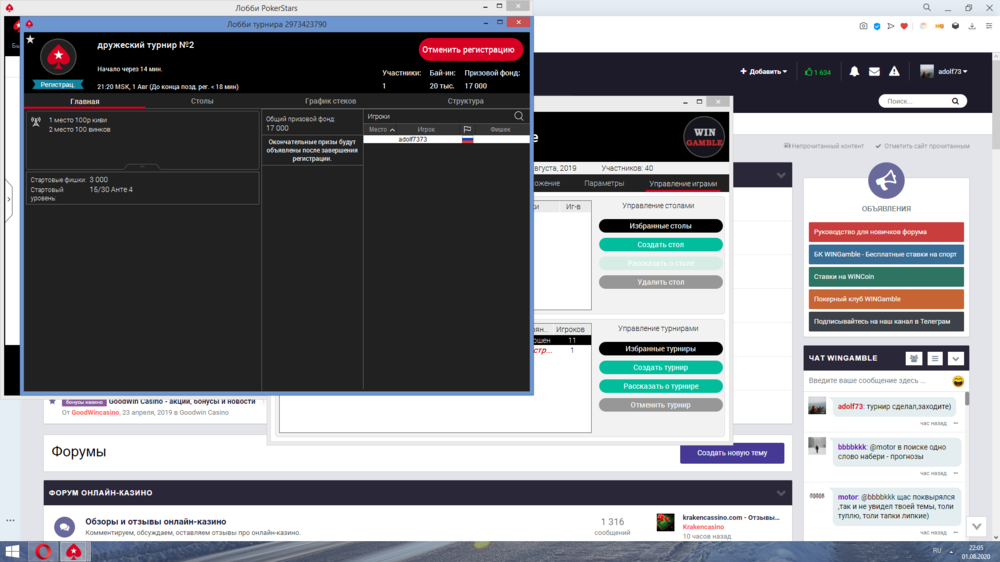Click the browser snapshot camera icon

click(863, 26)
